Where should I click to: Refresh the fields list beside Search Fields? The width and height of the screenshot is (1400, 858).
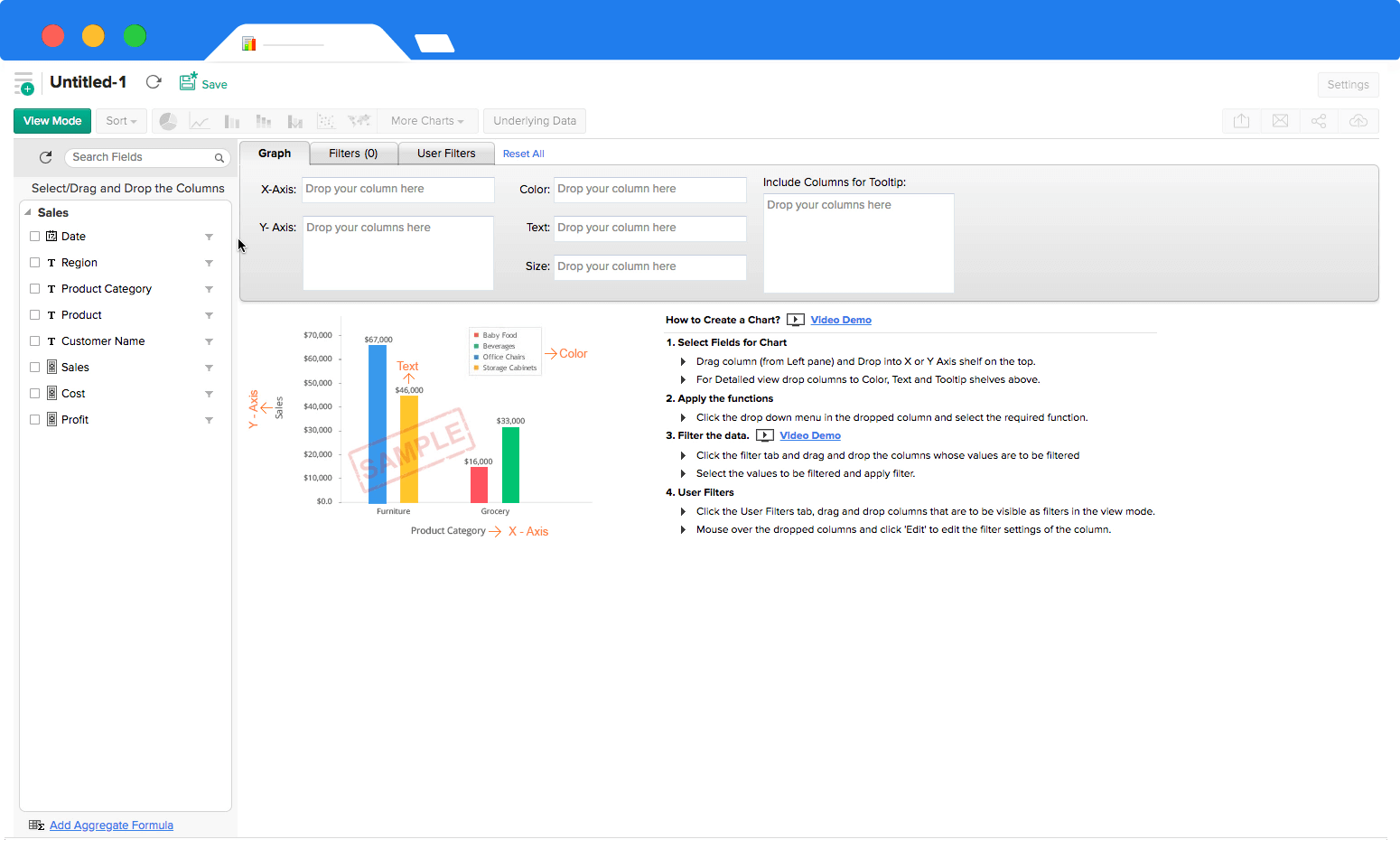[46, 157]
